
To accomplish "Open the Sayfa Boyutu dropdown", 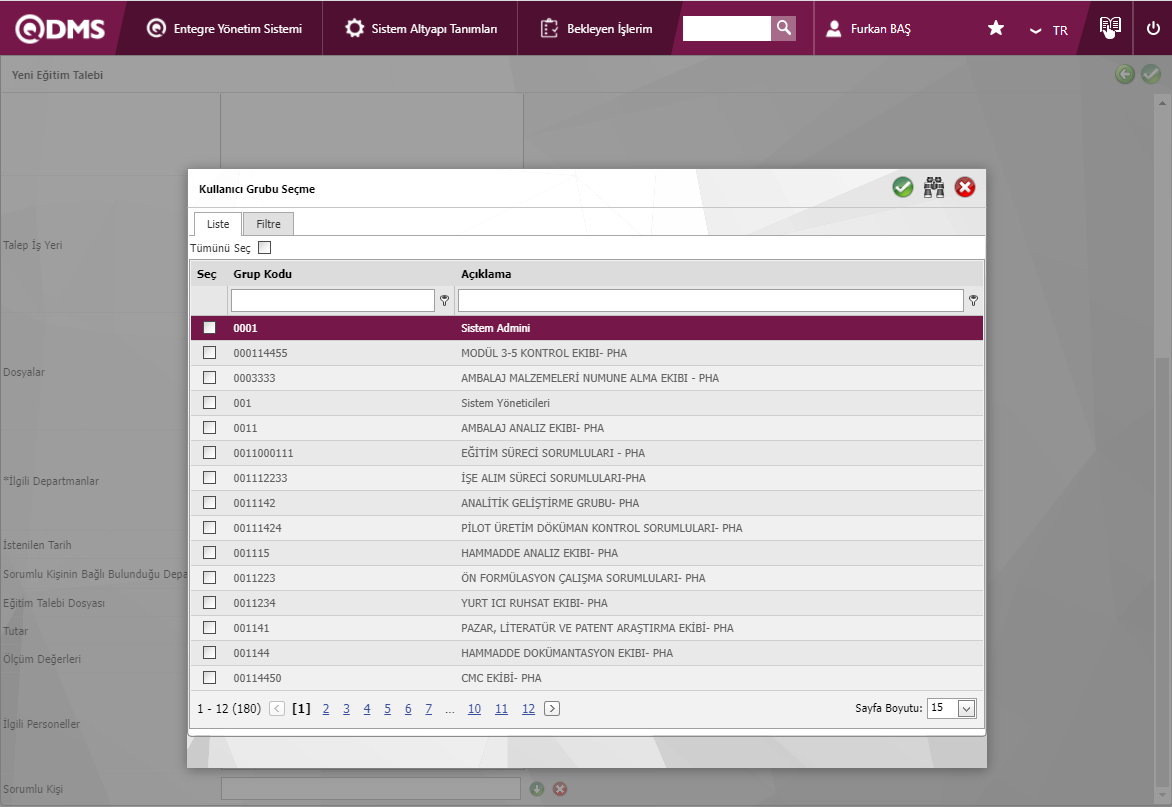I will [966, 708].
